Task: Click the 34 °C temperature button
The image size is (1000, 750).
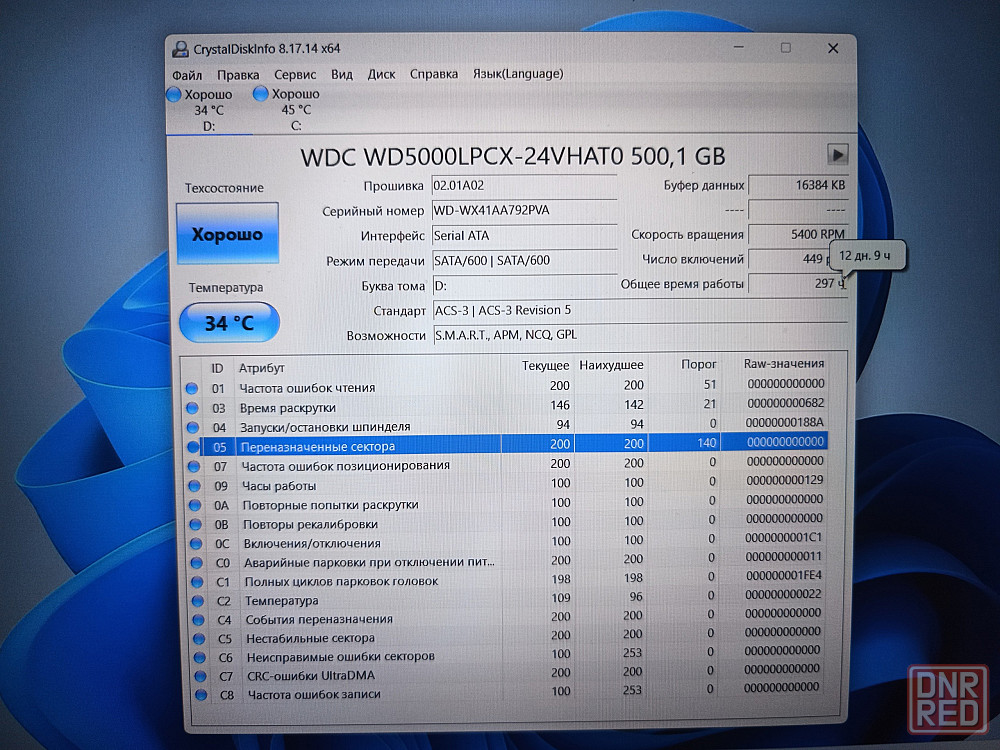Action: 230,323
